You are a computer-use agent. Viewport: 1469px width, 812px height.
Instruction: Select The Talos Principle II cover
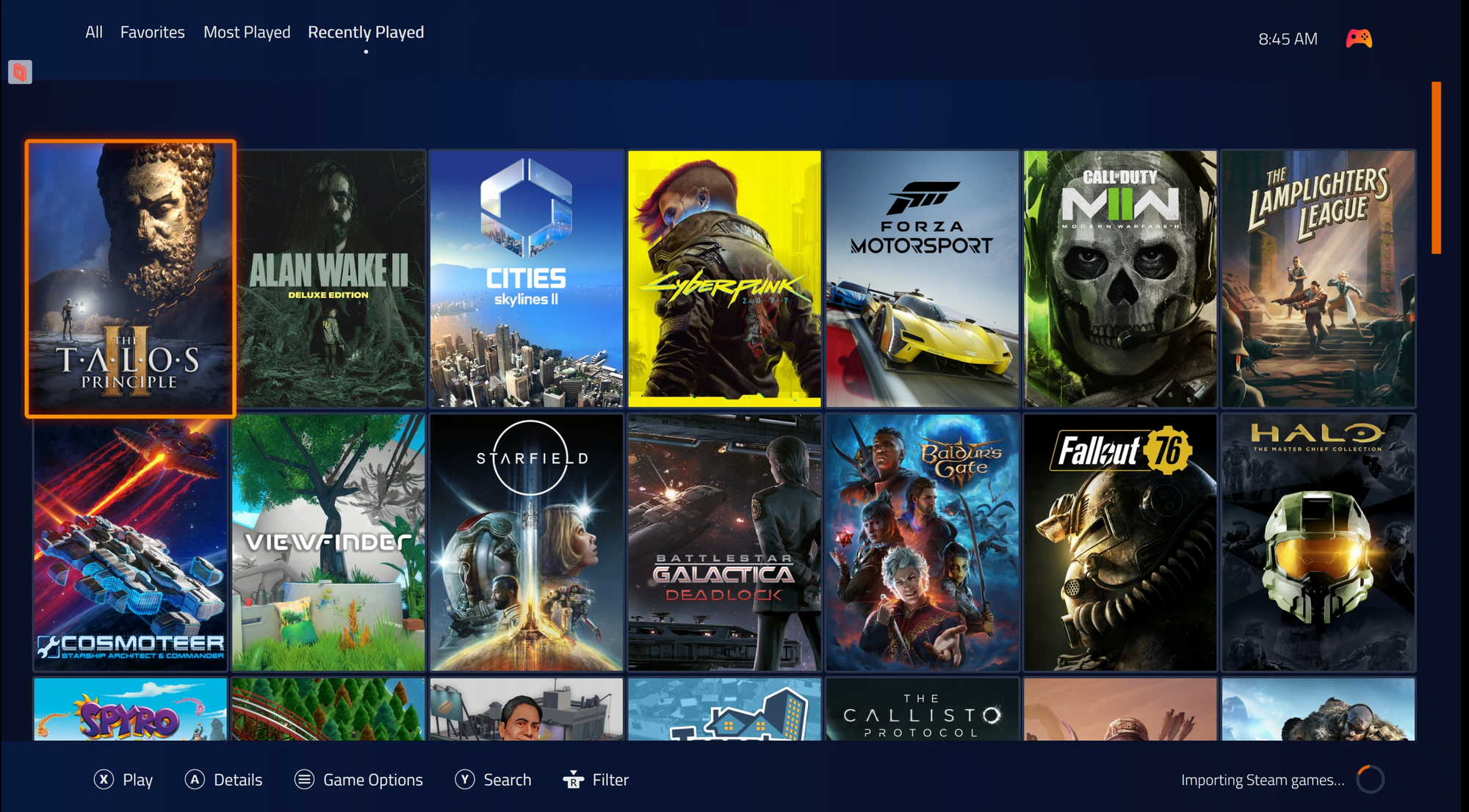pyautogui.click(x=131, y=279)
